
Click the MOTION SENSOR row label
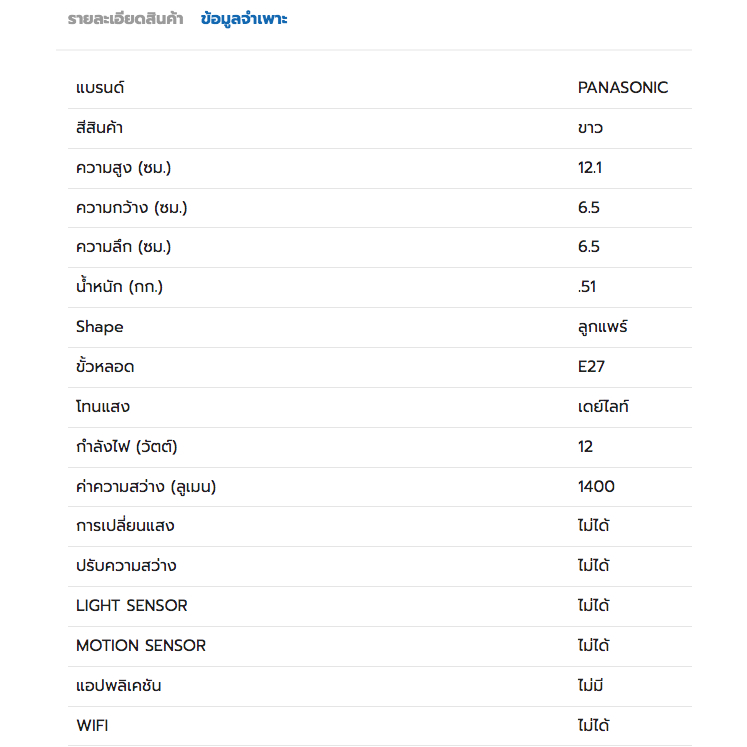point(141,646)
